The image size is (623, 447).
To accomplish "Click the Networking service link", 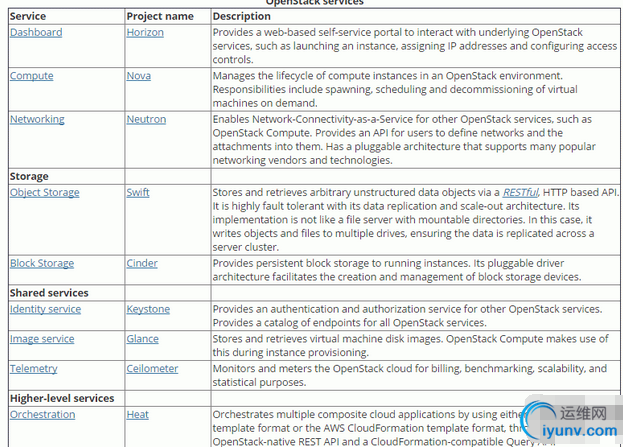I will [37, 120].
